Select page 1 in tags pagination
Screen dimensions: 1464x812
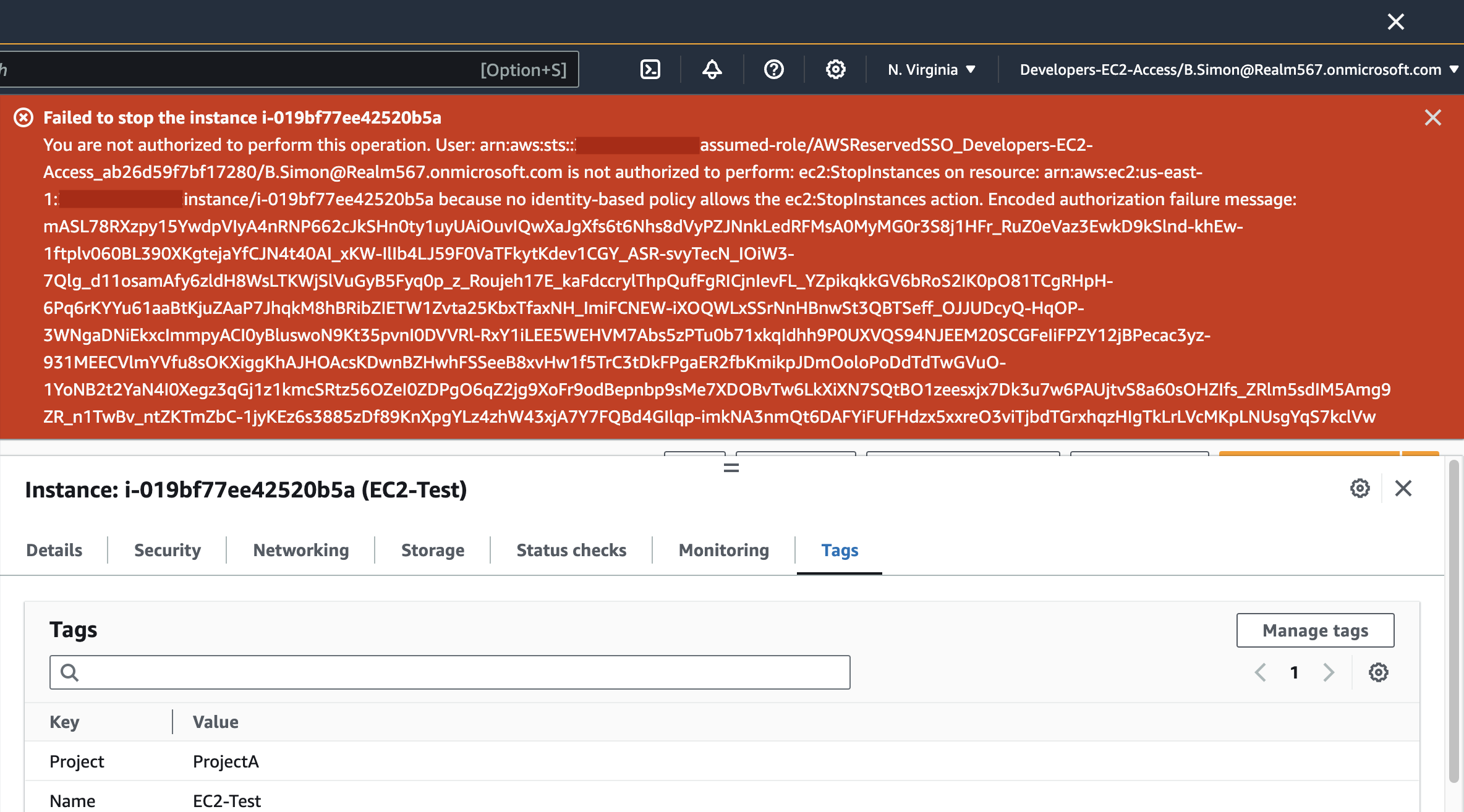(1294, 672)
